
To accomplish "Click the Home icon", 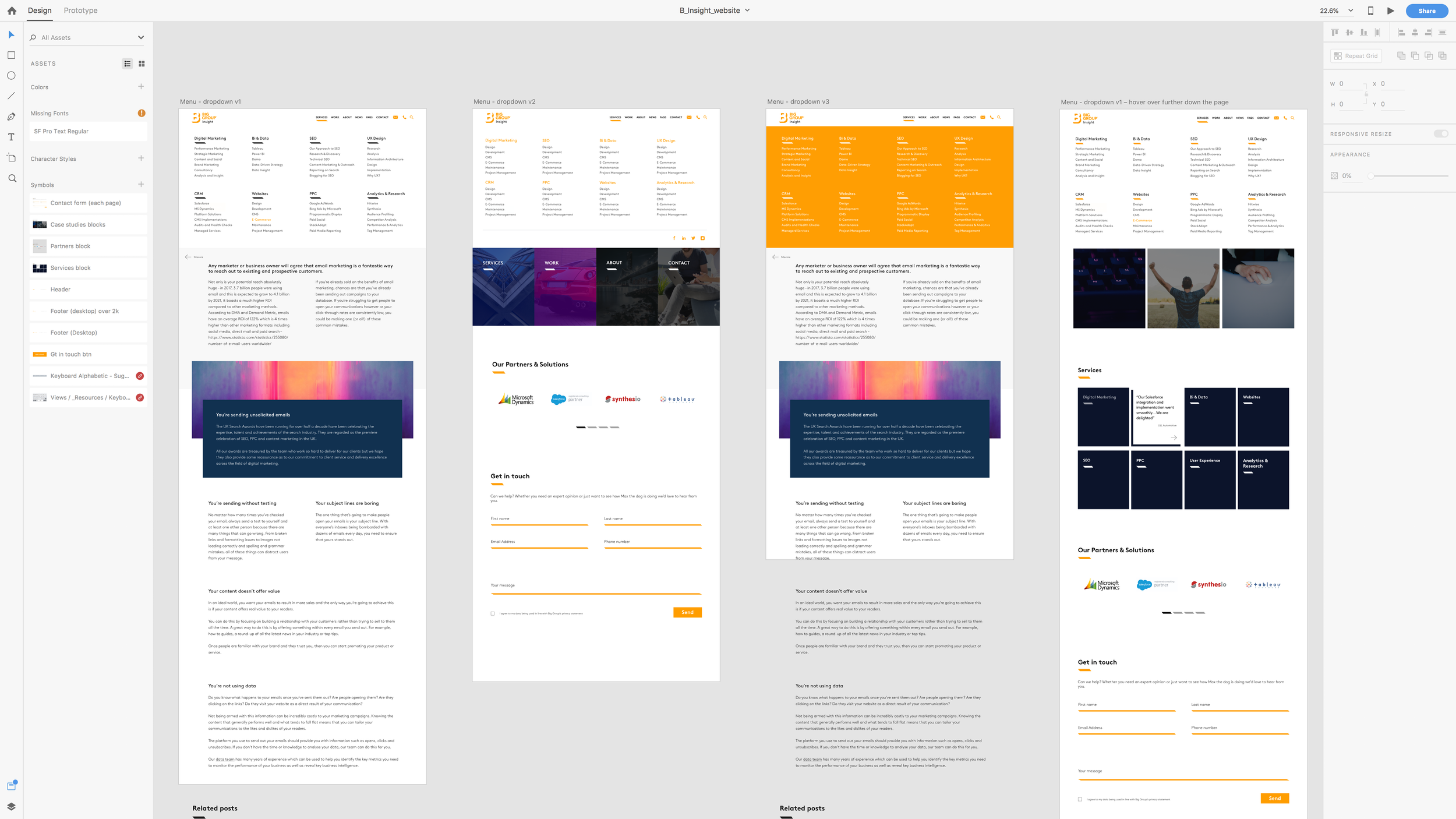I will click(x=12, y=10).
